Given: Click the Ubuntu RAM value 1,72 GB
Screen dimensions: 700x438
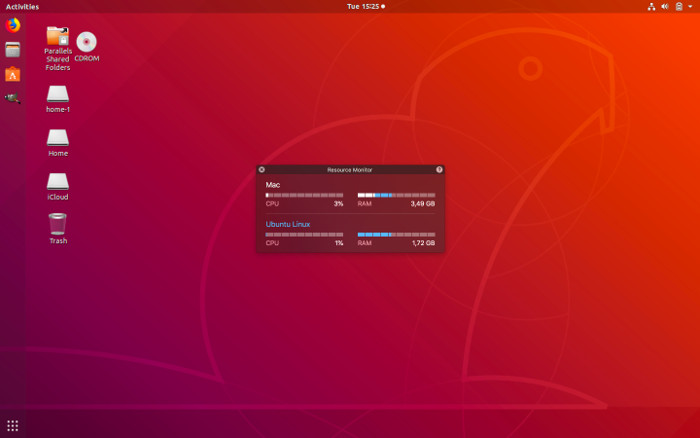Looking at the screenshot, I should (x=423, y=243).
